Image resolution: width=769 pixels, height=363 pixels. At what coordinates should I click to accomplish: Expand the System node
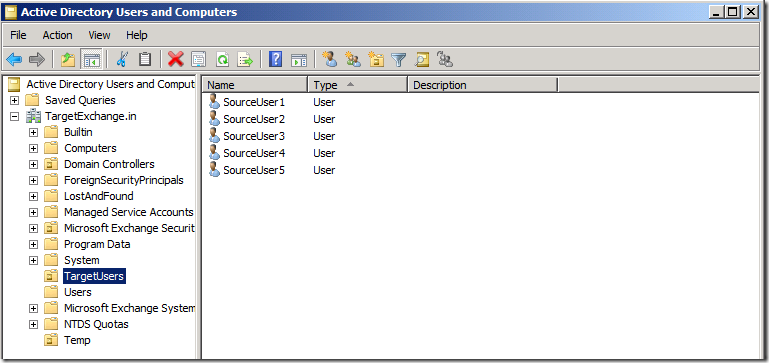(x=33, y=260)
